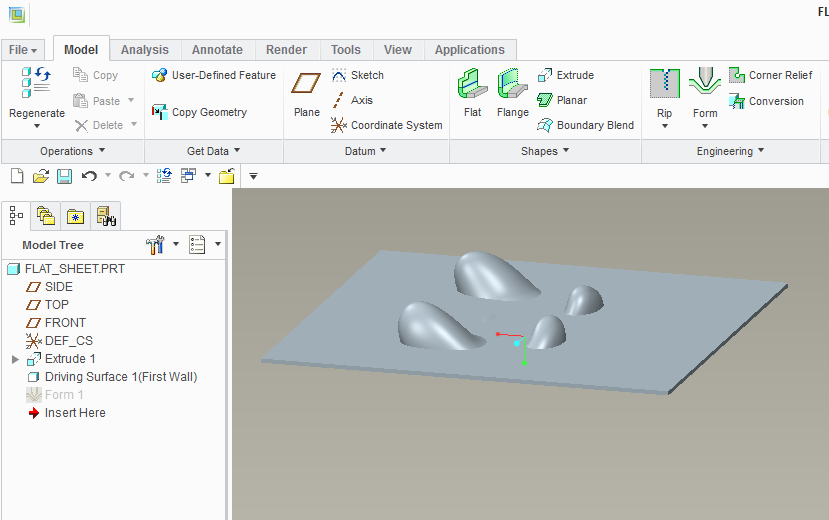Click the Insert Here marker
829x520 pixels.
point(67,413)
